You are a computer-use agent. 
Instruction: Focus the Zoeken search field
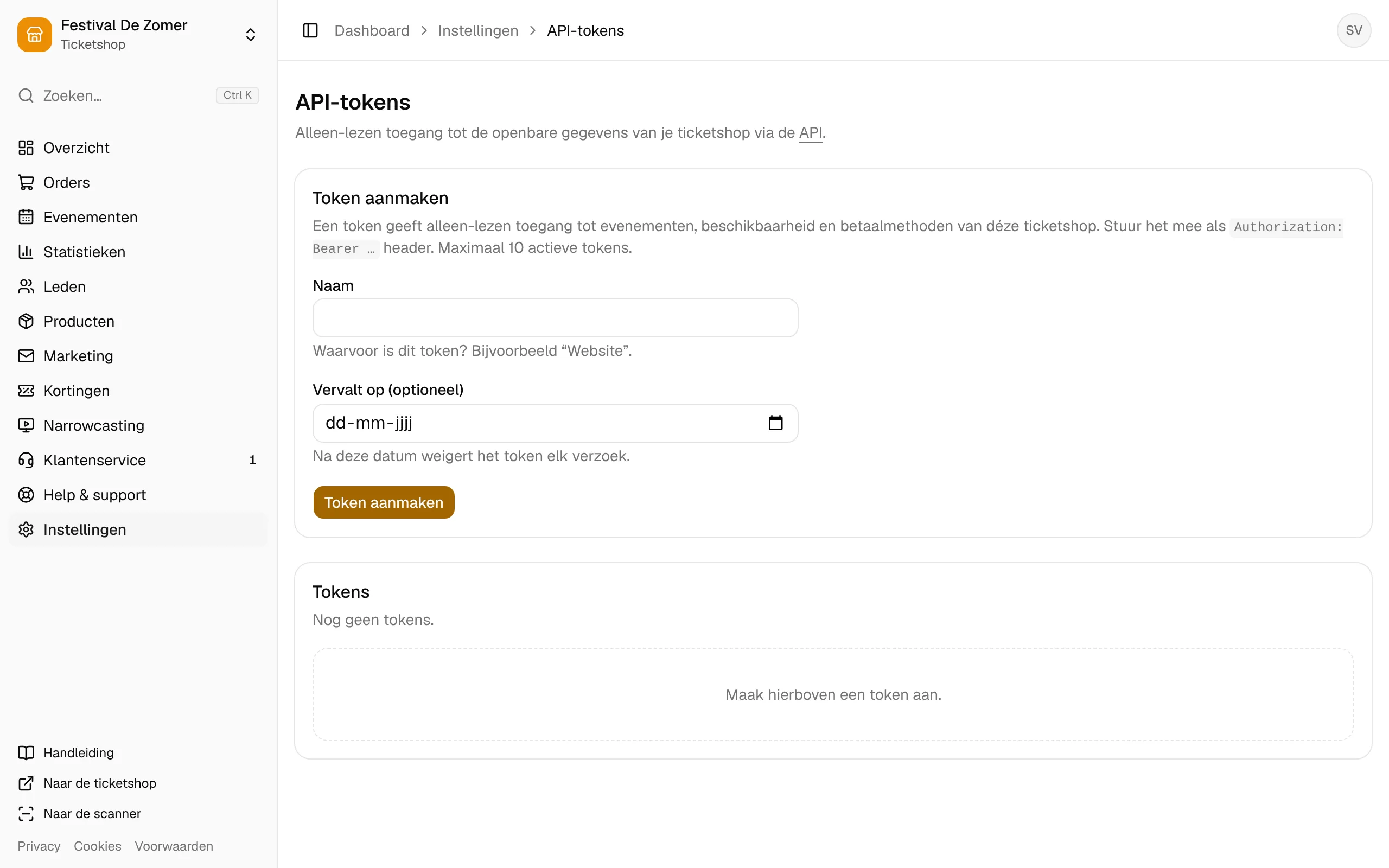[x=138, y=95]
